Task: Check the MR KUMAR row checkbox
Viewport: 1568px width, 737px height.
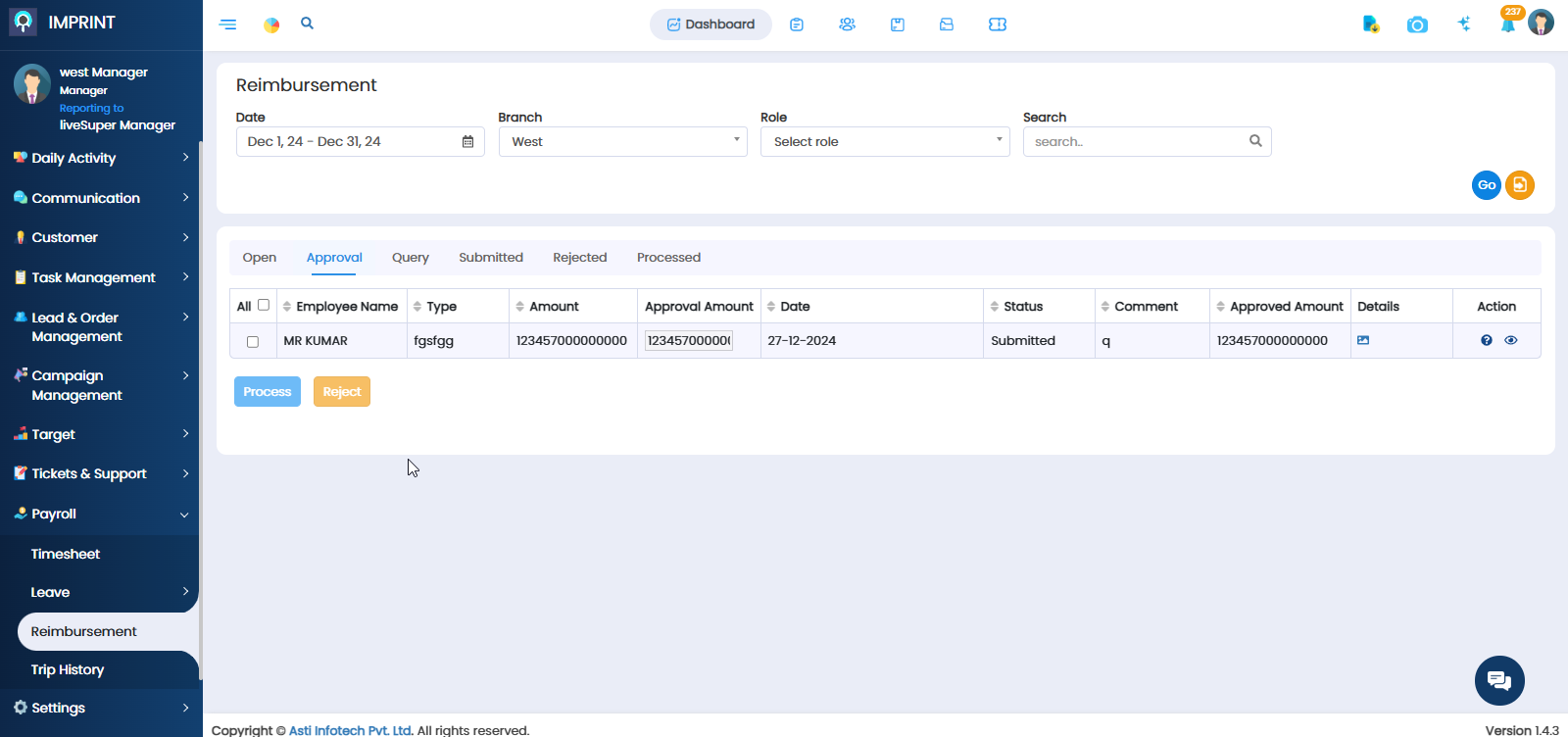Action: pyautogui.click(x=253, y=342)
